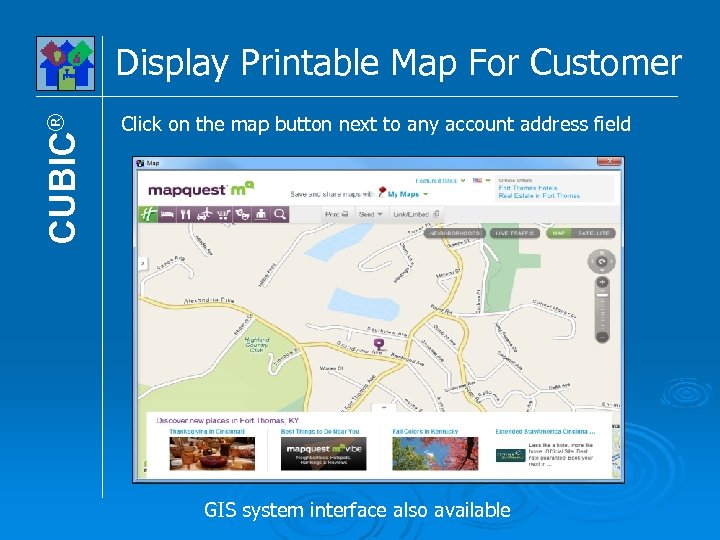Screen dimensions: 720x540
Task: Select the person at podium icon
Action: pyautogui.click(x=261, y=214)
